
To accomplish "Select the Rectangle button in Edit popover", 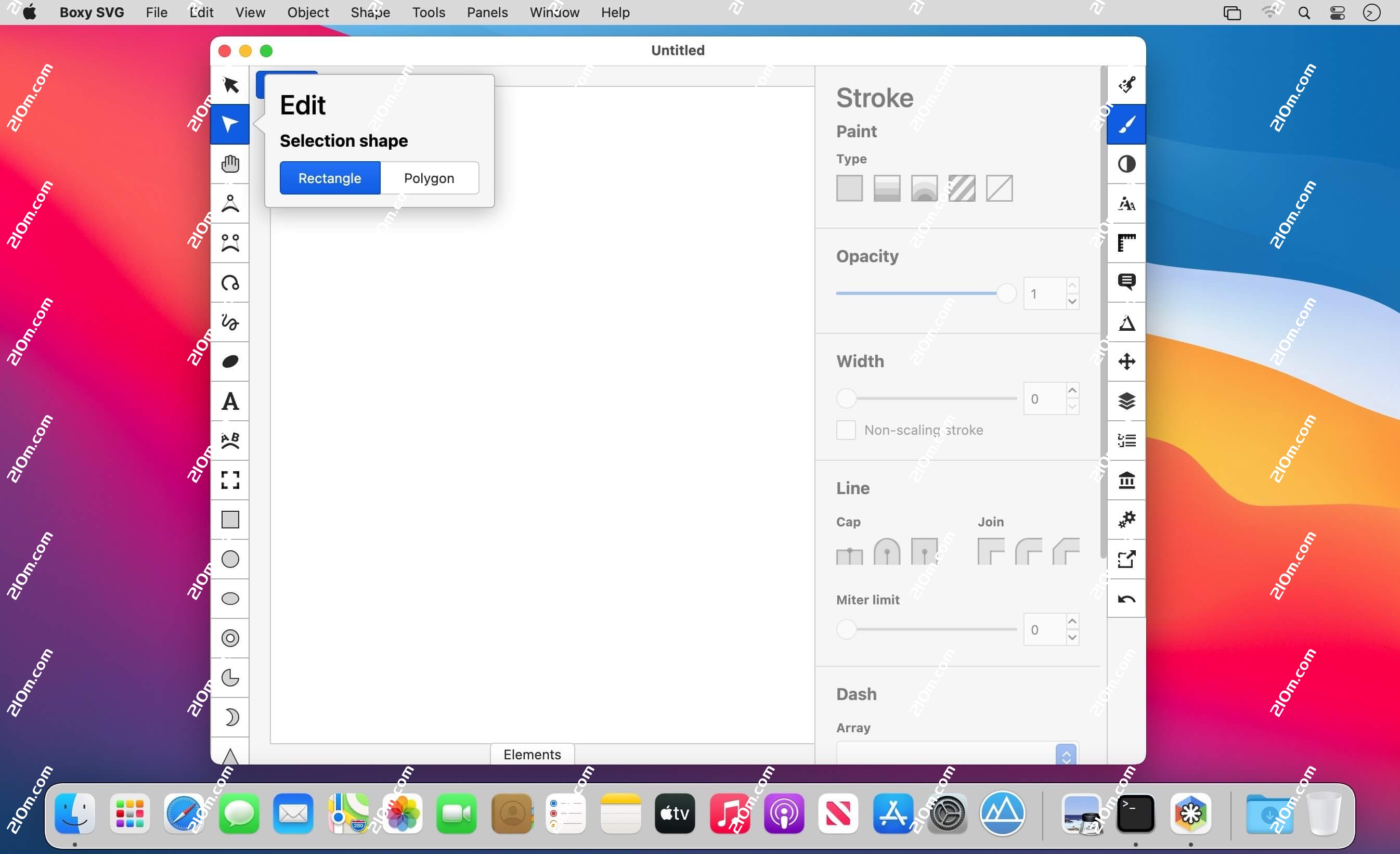I will [330, 178].
